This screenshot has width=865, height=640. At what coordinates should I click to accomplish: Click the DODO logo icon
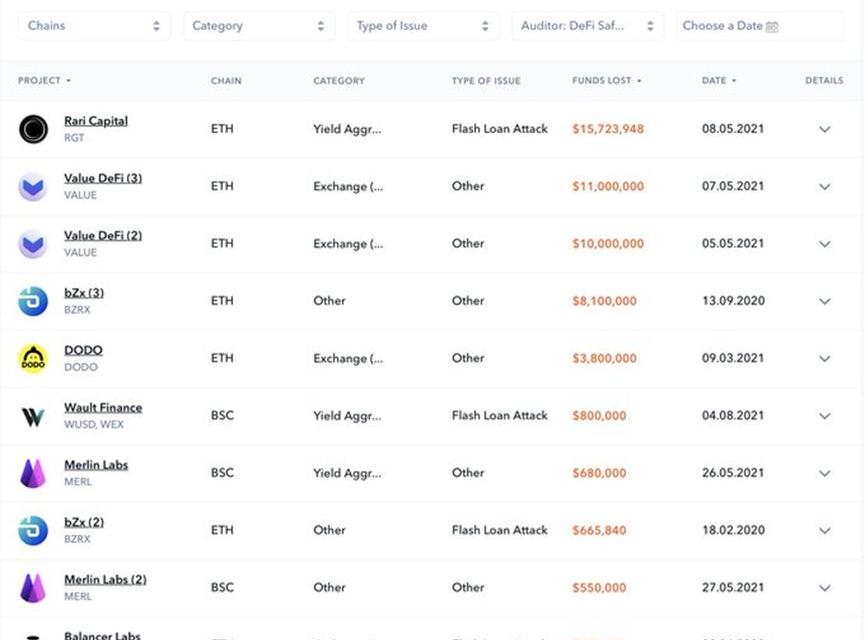click(33, 358)
